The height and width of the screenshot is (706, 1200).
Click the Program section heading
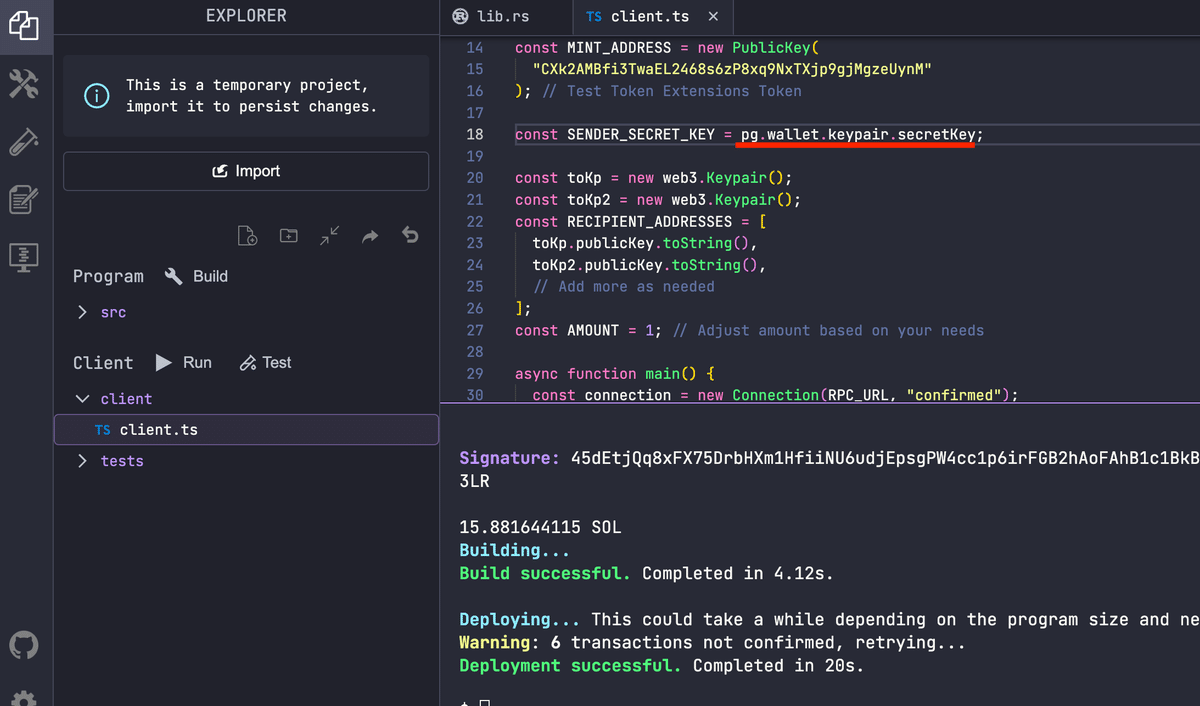tap(108, 276)
